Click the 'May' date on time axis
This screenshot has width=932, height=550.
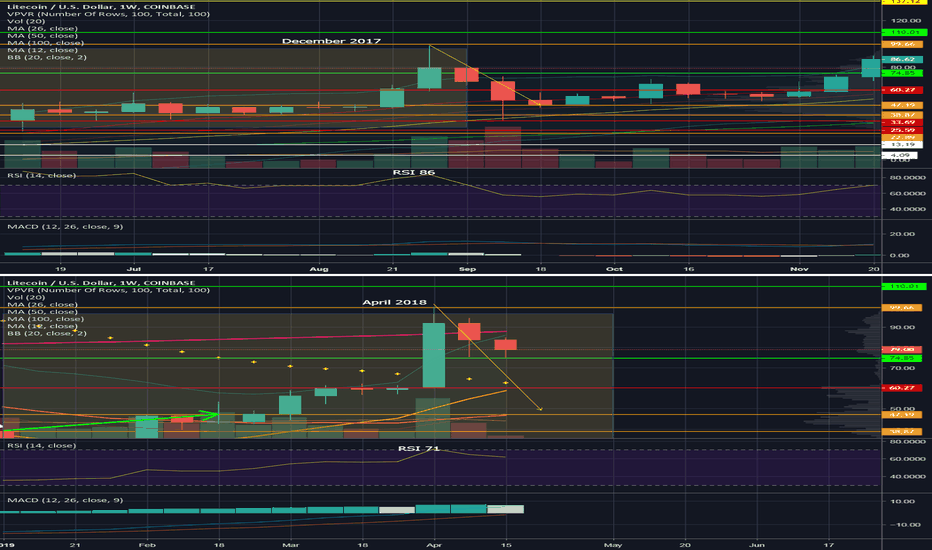tap(613, 545)
